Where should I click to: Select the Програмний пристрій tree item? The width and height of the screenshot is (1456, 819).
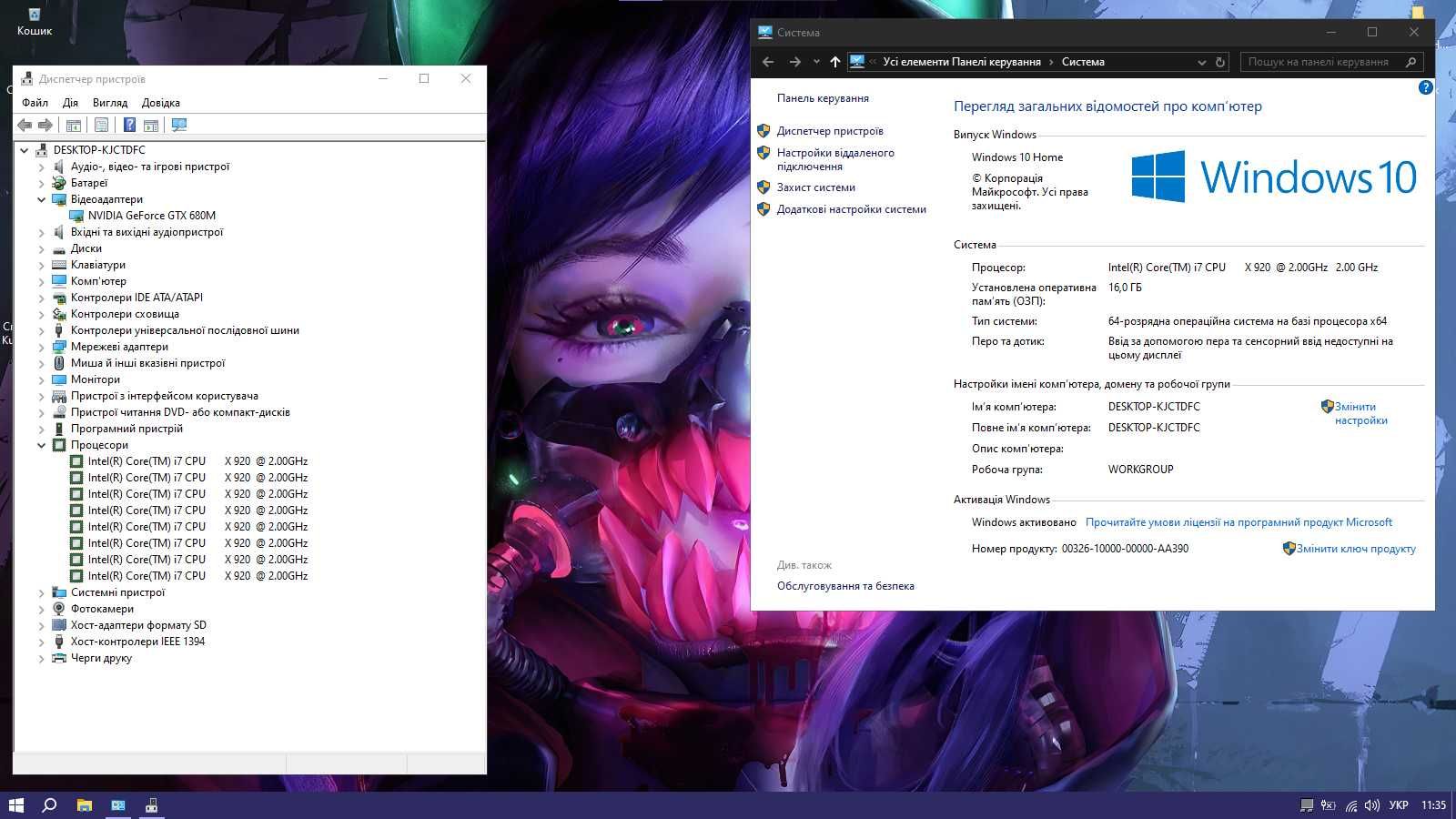tap(126, 429)
